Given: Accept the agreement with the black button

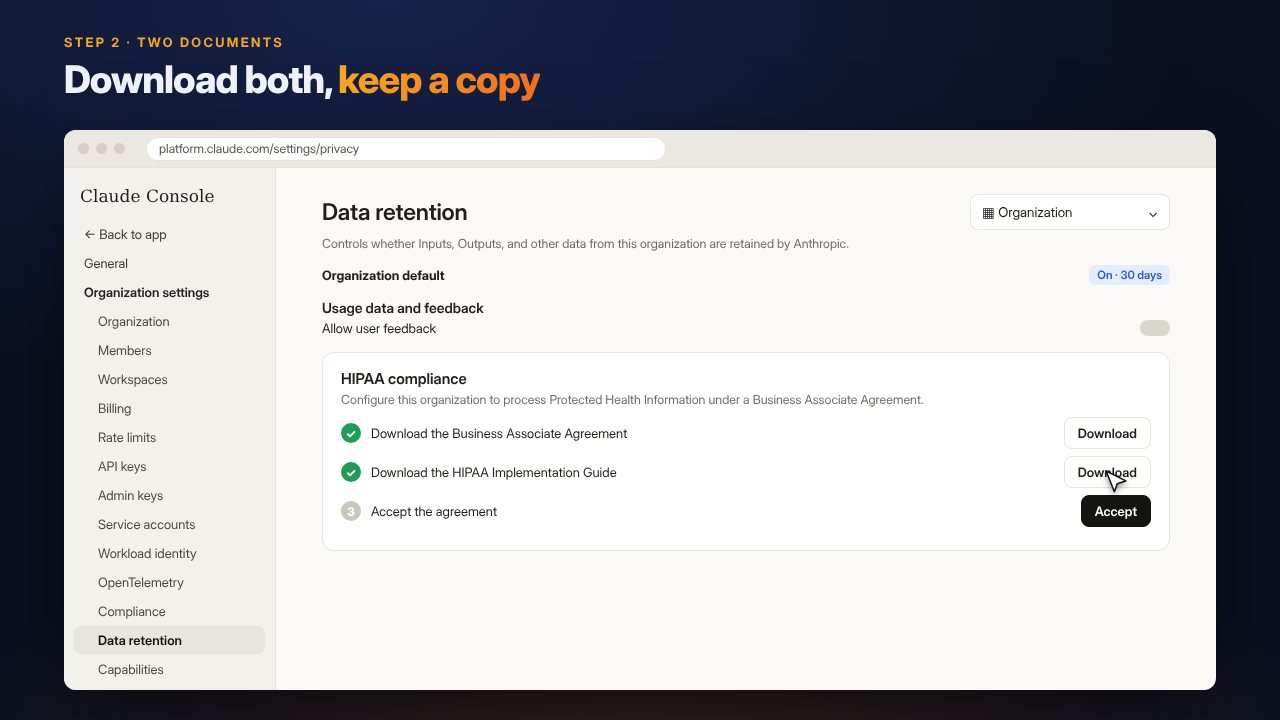Looking at the screenshot, I should 1116,511.
